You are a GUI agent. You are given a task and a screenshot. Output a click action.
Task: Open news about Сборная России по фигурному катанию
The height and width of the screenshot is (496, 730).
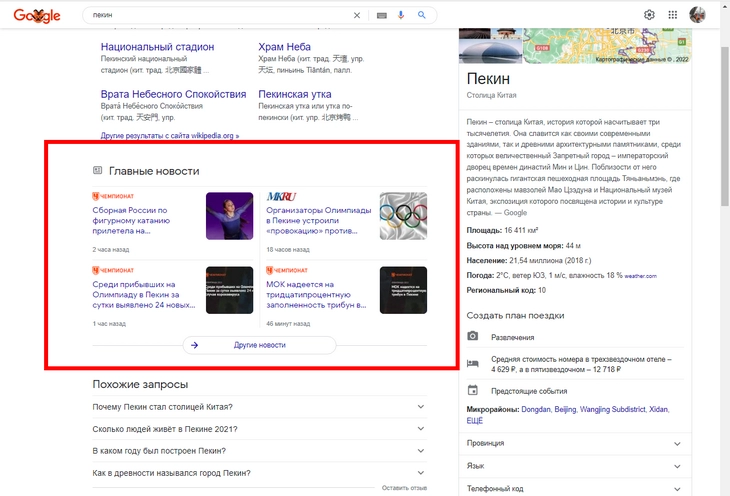[x=131, y=220]
